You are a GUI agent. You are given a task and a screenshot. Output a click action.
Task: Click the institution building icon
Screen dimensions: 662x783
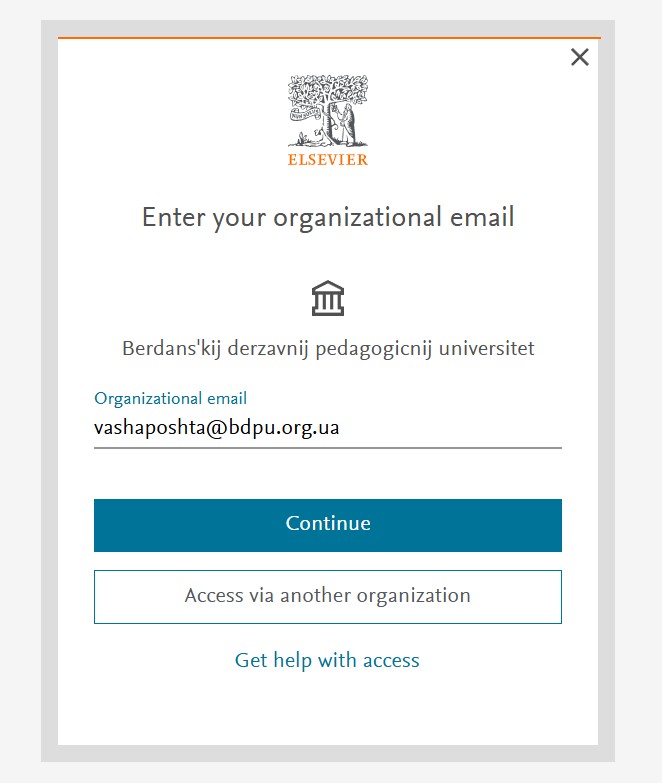(x=328, y=298)
